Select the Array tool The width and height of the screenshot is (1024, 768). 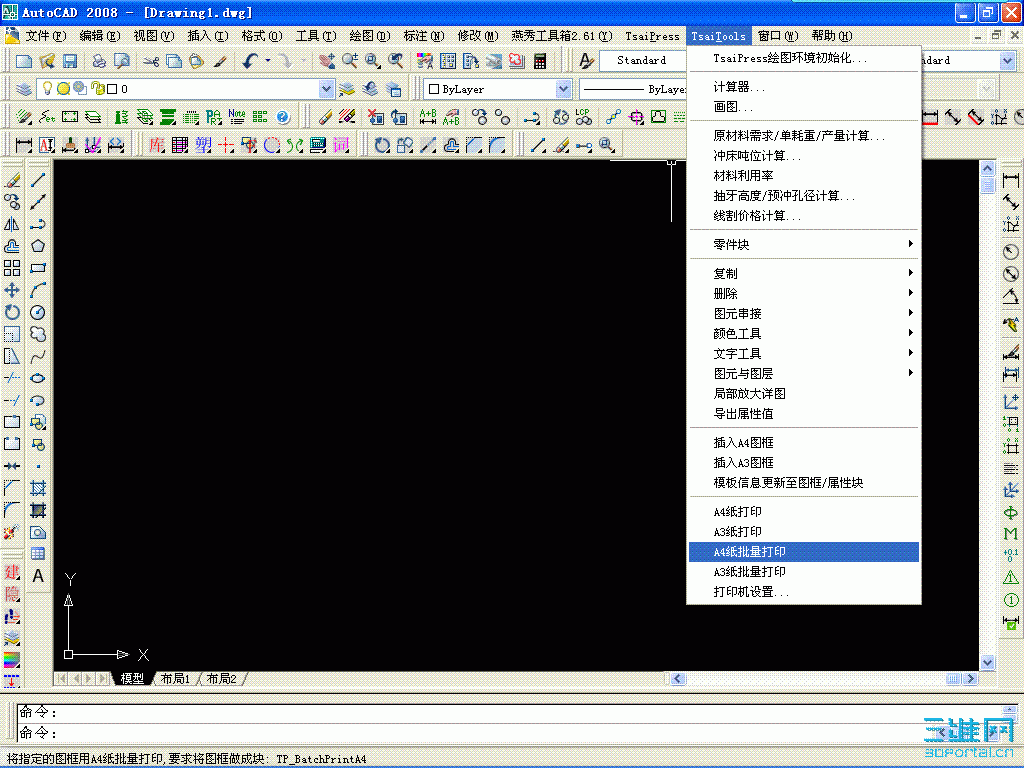[x=12, y=268]
